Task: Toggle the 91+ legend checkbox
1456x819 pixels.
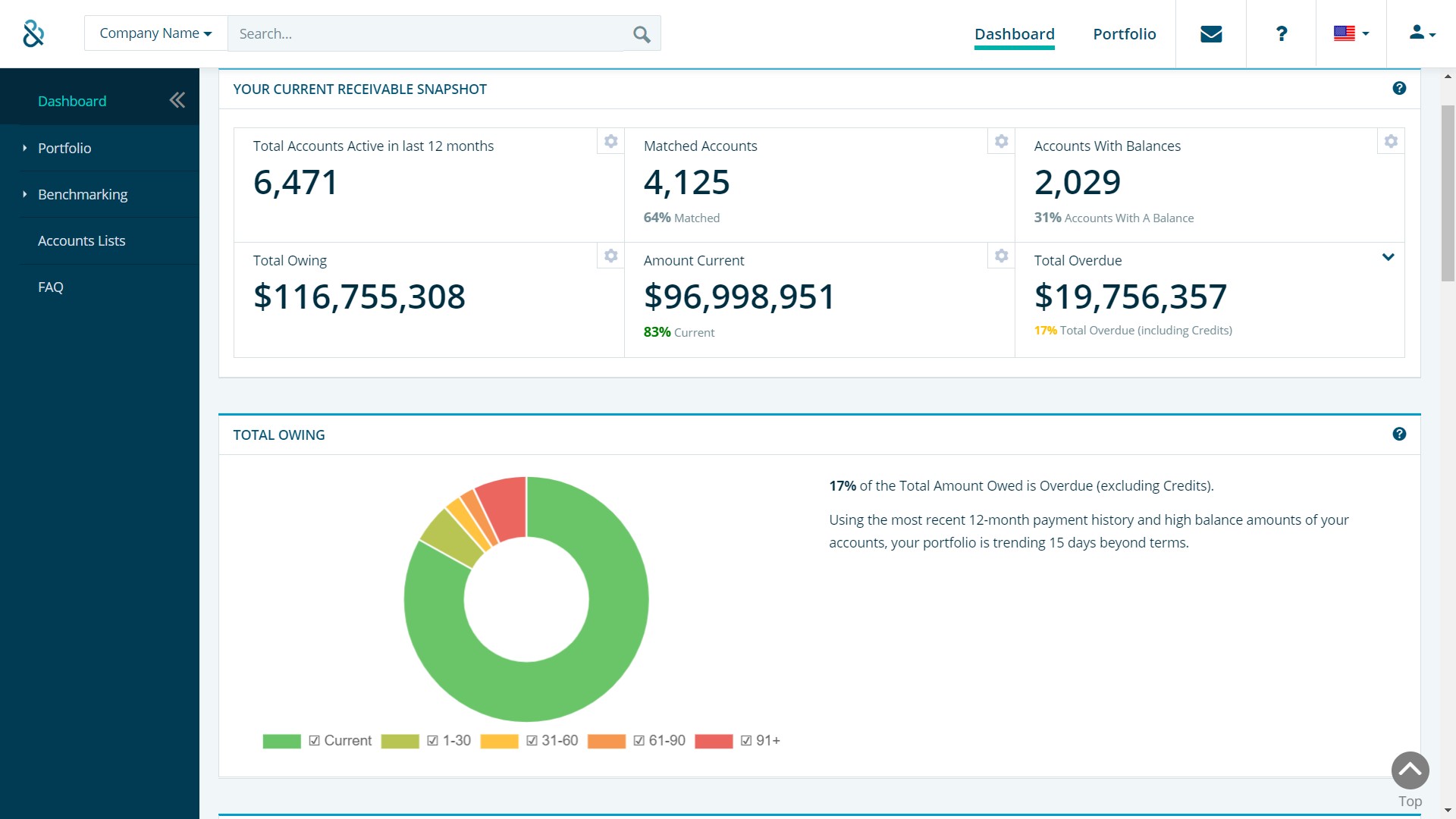Action: (x=746, y=741)
